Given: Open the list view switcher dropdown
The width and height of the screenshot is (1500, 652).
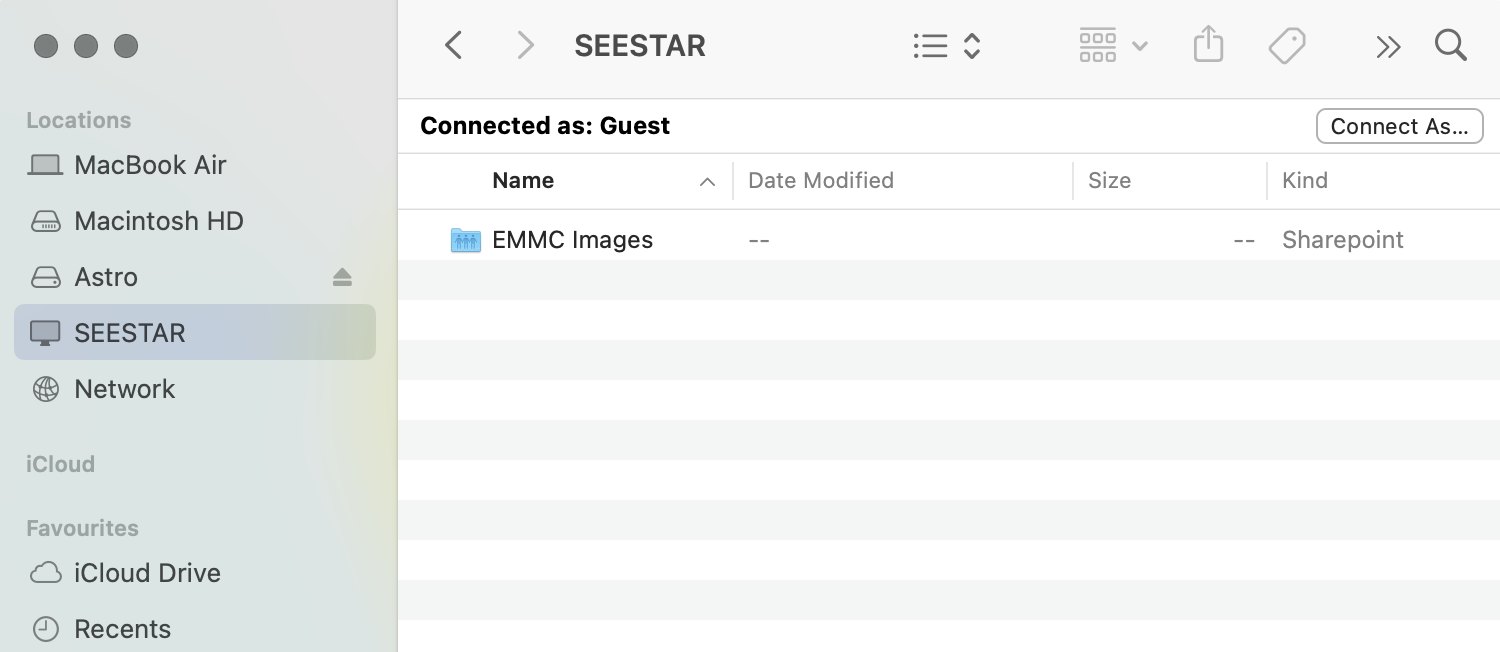Looking at the screenshot, I should 946,46.
